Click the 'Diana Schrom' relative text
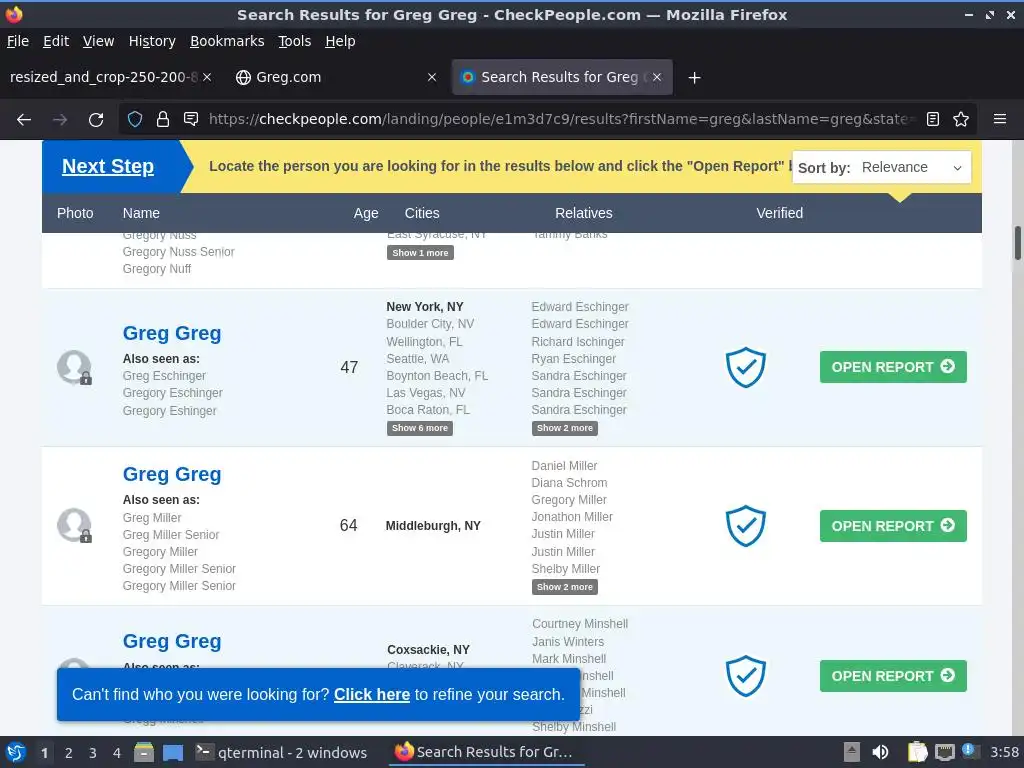 [569, 483]
